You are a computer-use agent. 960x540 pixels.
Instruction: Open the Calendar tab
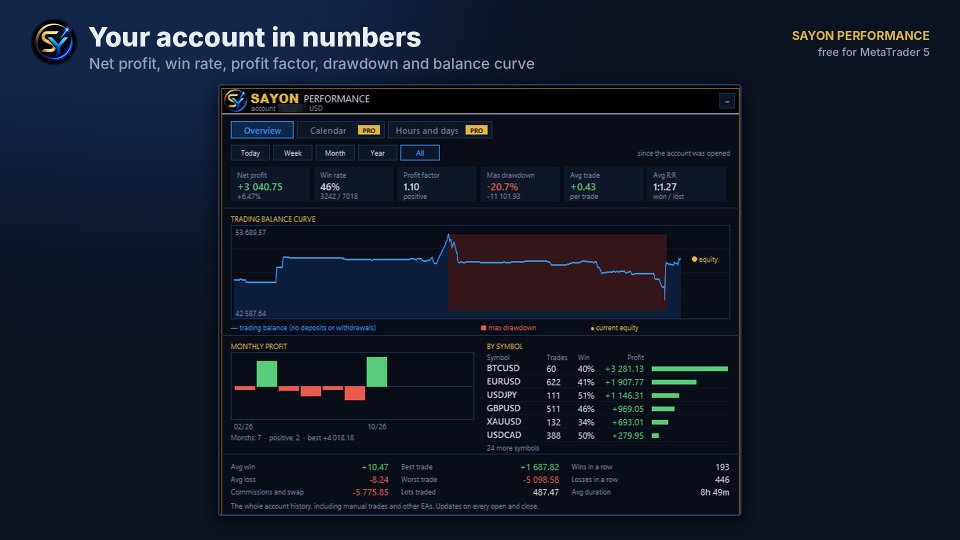[340, 130]
